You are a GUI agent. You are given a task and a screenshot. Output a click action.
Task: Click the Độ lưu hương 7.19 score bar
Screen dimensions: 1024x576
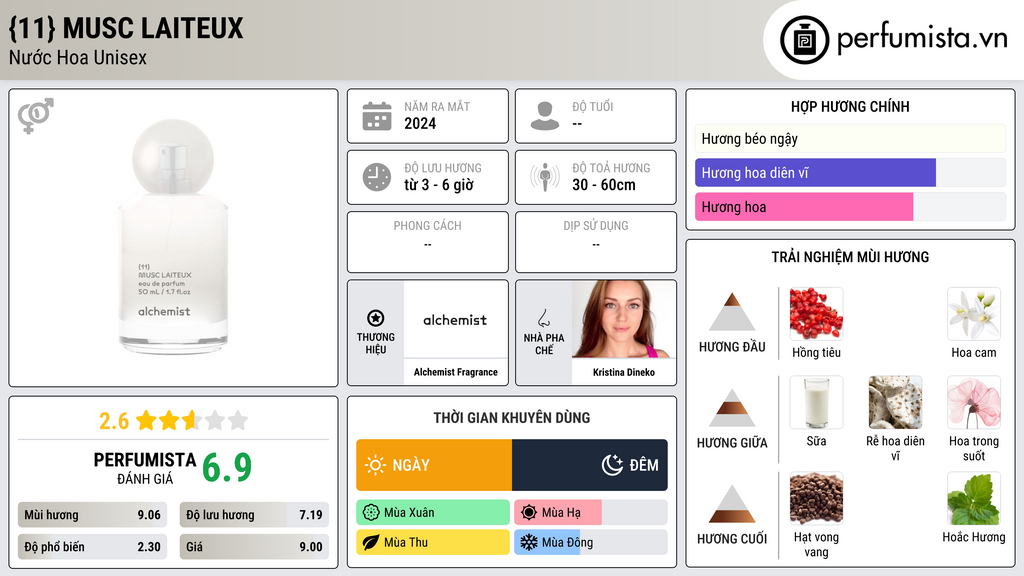[x=254, y=515]
